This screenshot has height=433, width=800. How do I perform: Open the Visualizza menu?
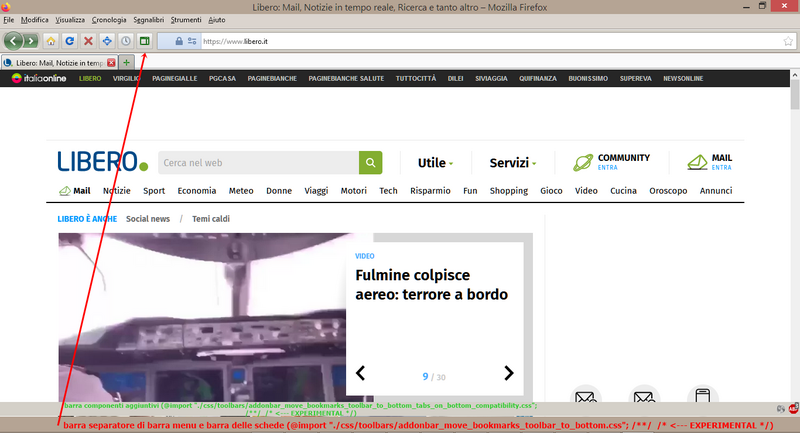click(70, 20)
